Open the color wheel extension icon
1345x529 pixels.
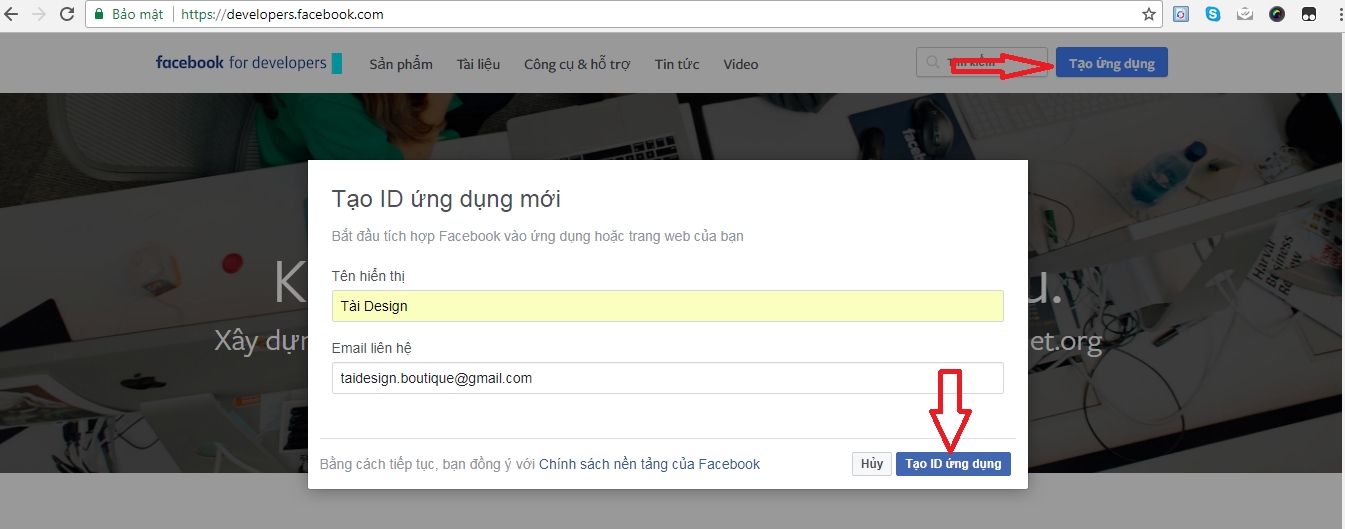point(1277,15)
